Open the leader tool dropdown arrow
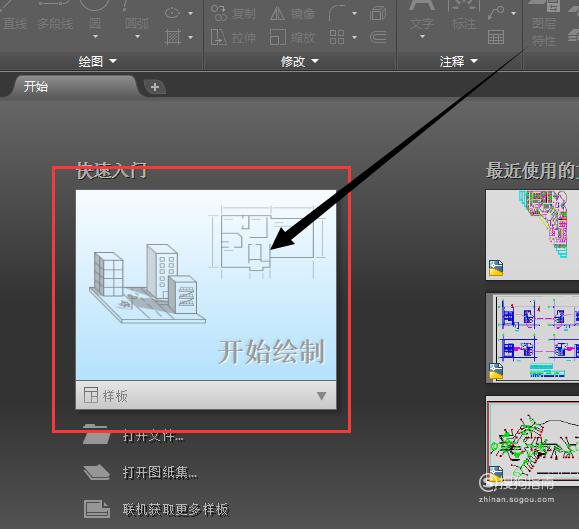This screenshot has width=579, height=529. coord(514,13)
